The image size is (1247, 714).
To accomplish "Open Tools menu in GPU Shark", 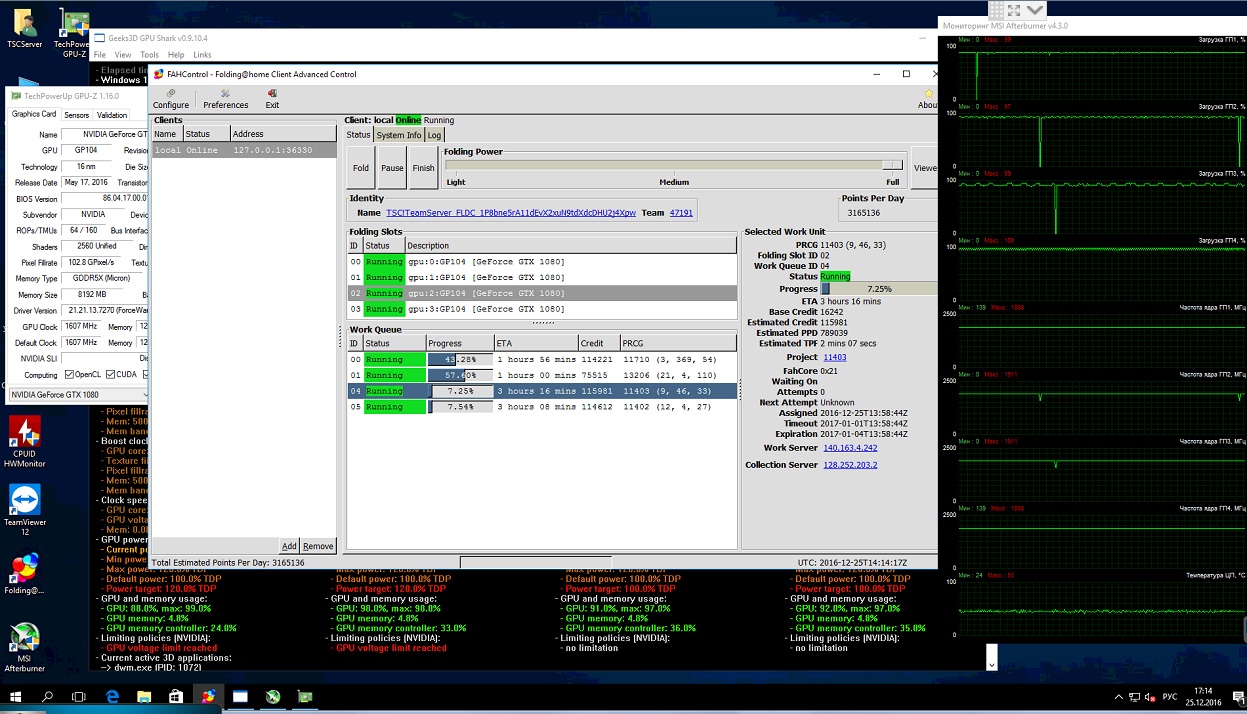I will [x=149, y=55].
